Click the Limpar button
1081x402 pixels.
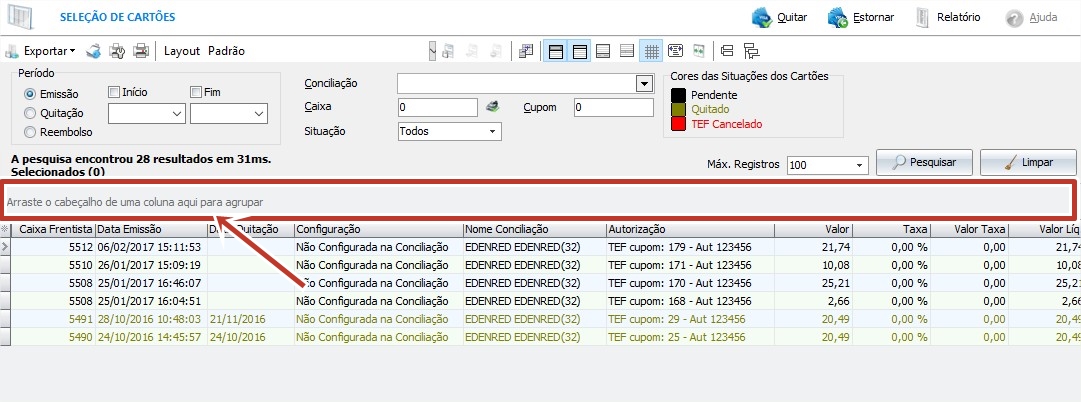click(1028, 163)
